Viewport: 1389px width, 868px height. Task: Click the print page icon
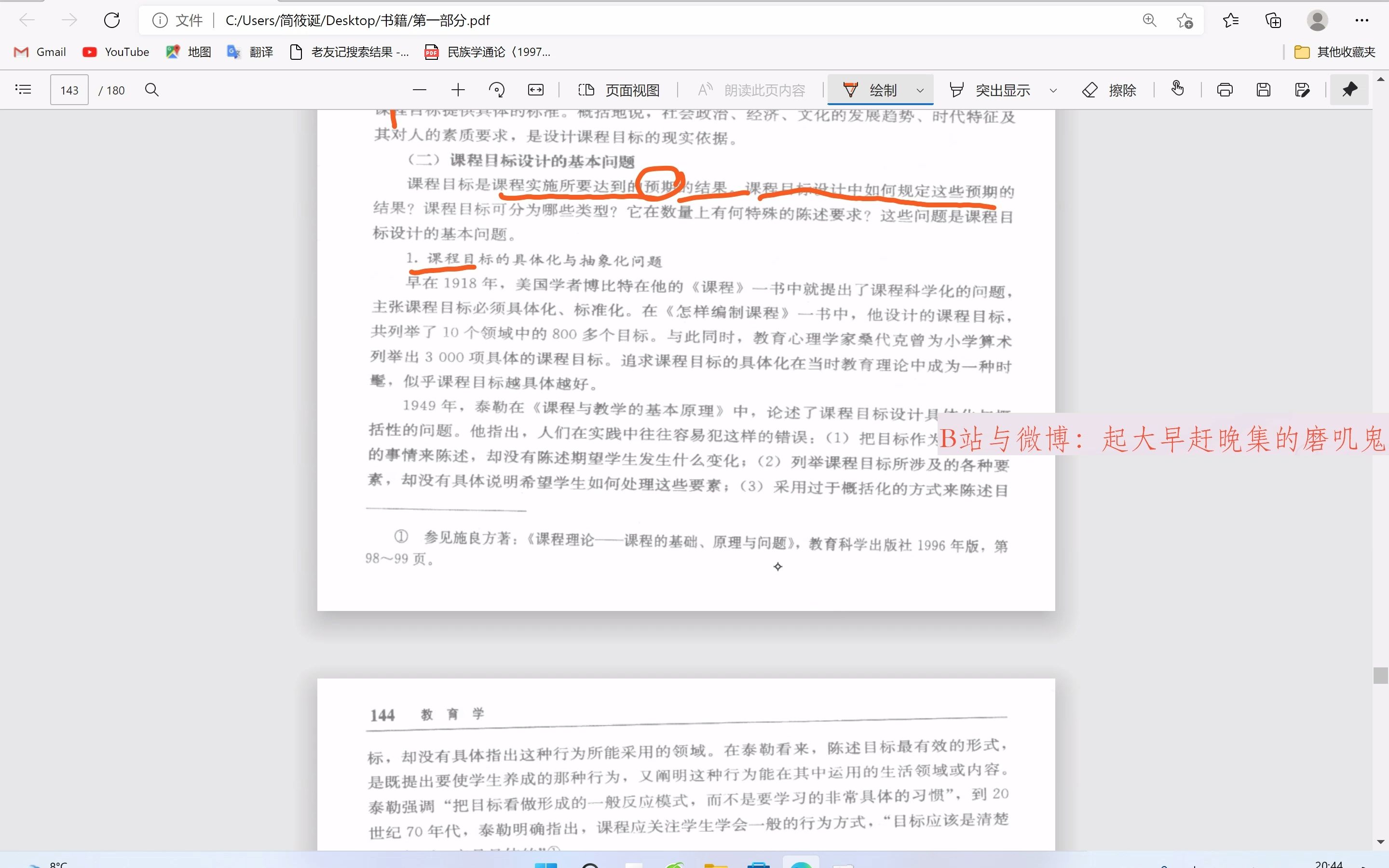(1224, 89)
